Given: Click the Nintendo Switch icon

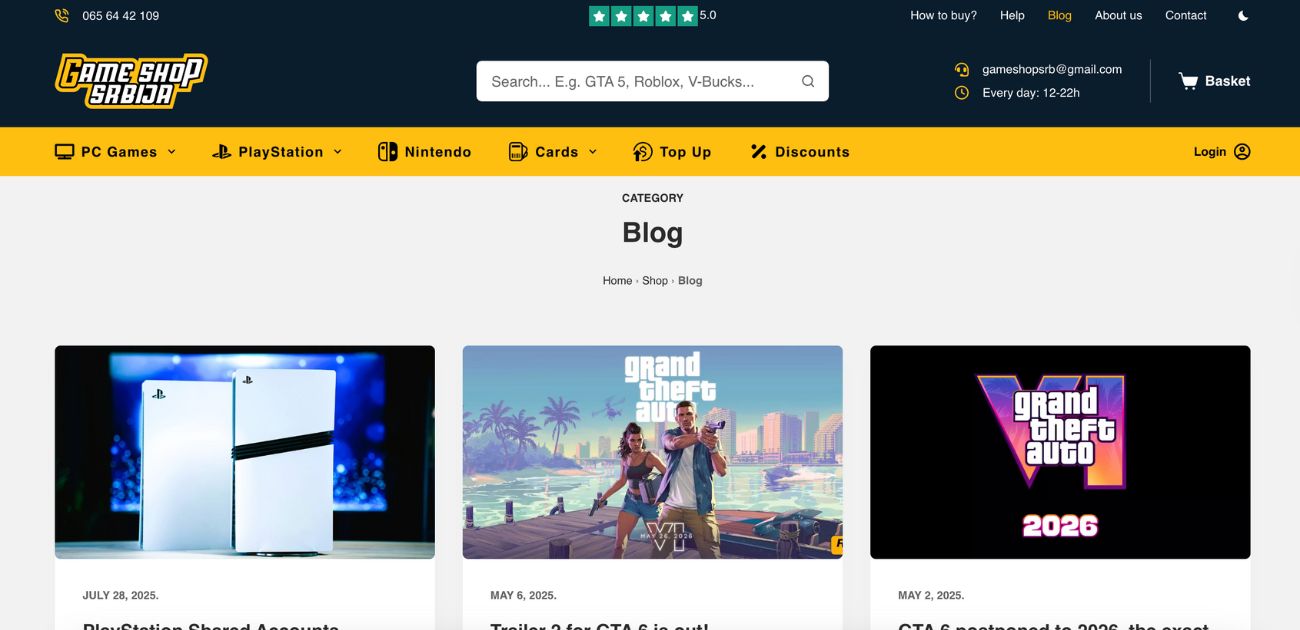Looking at the screenshot, I should (387, 152).
